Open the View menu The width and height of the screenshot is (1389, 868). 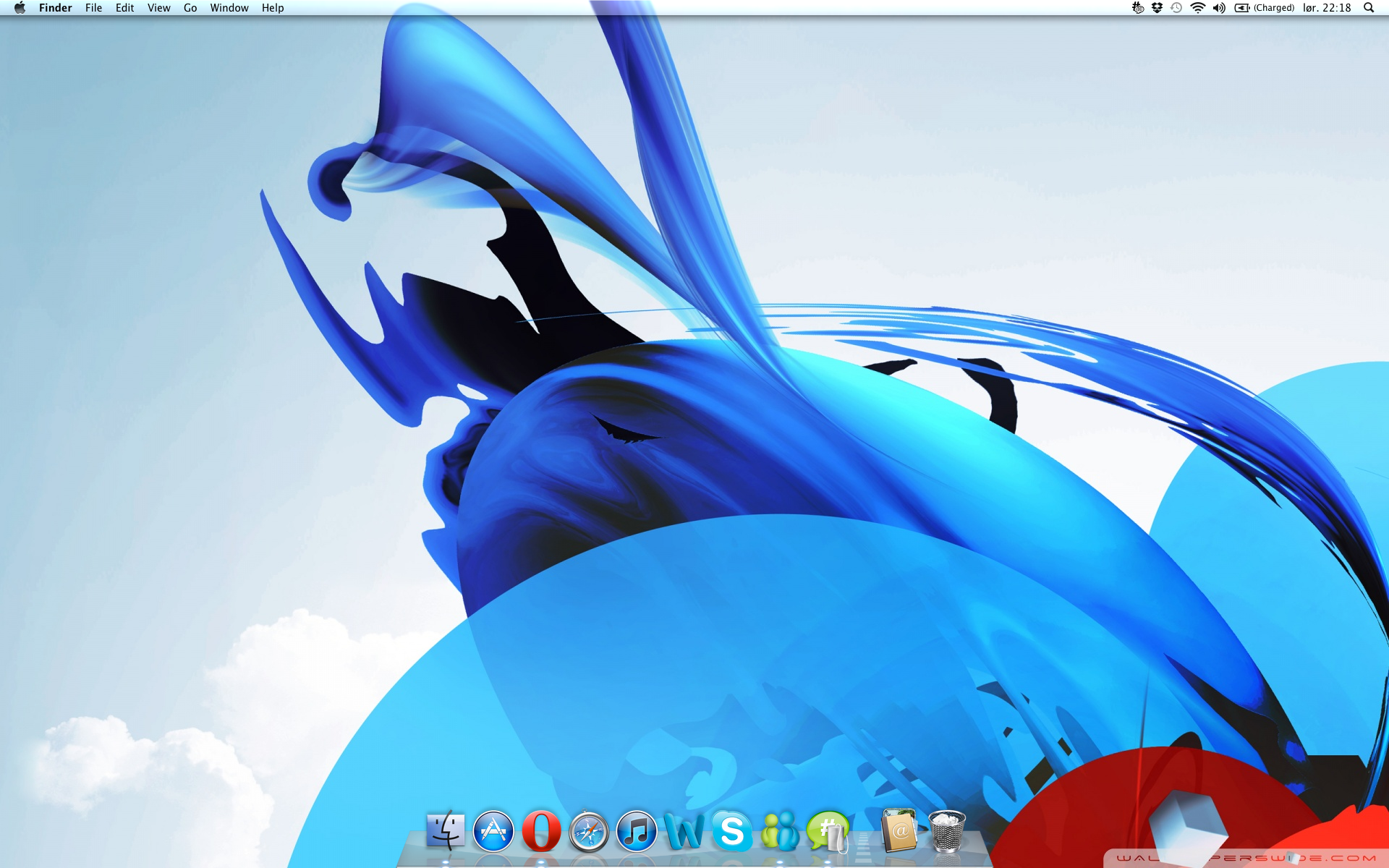point(158,8)
